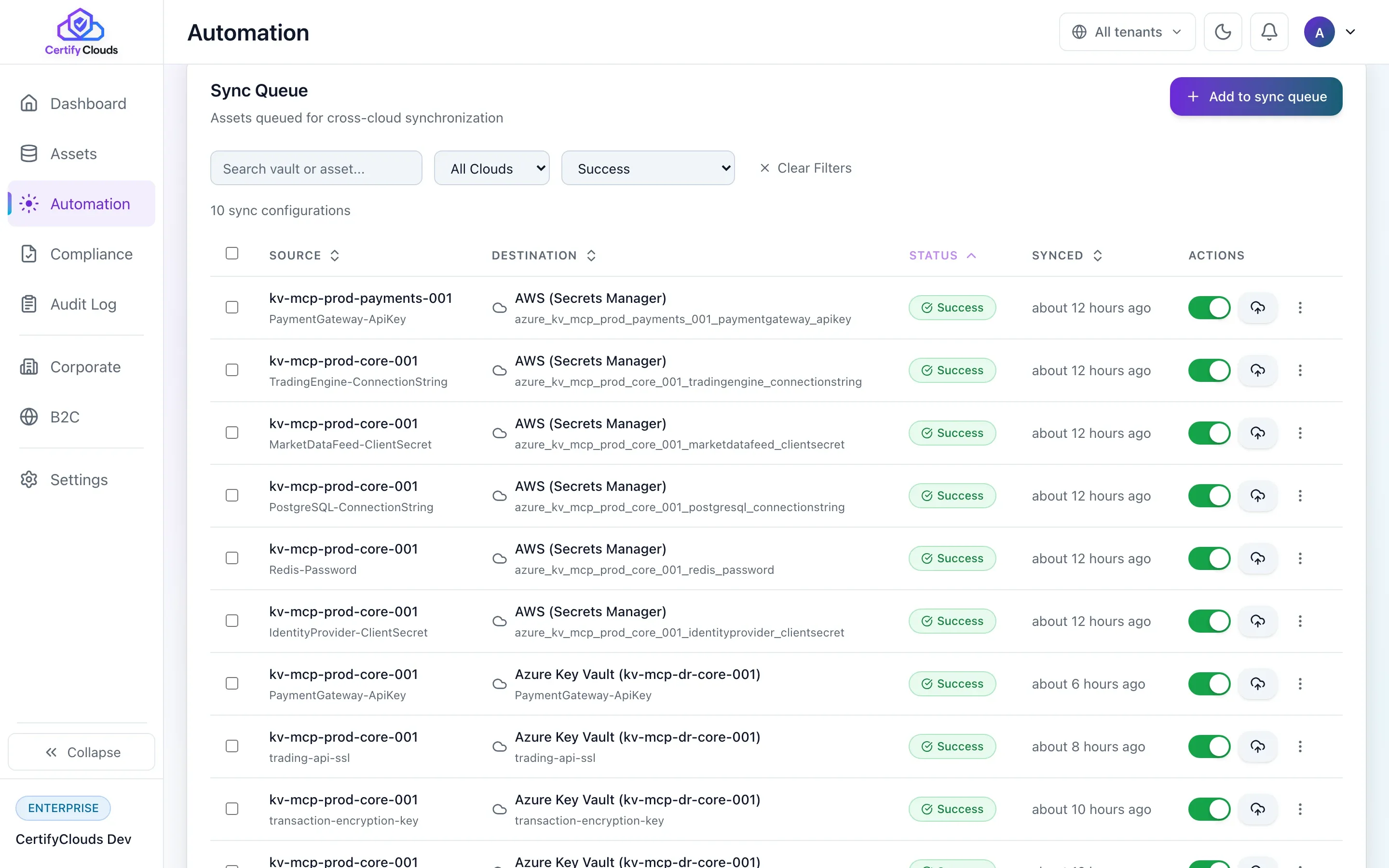Open the Audit Log
The image size is (1389, 868).
[x=82, y=304]
